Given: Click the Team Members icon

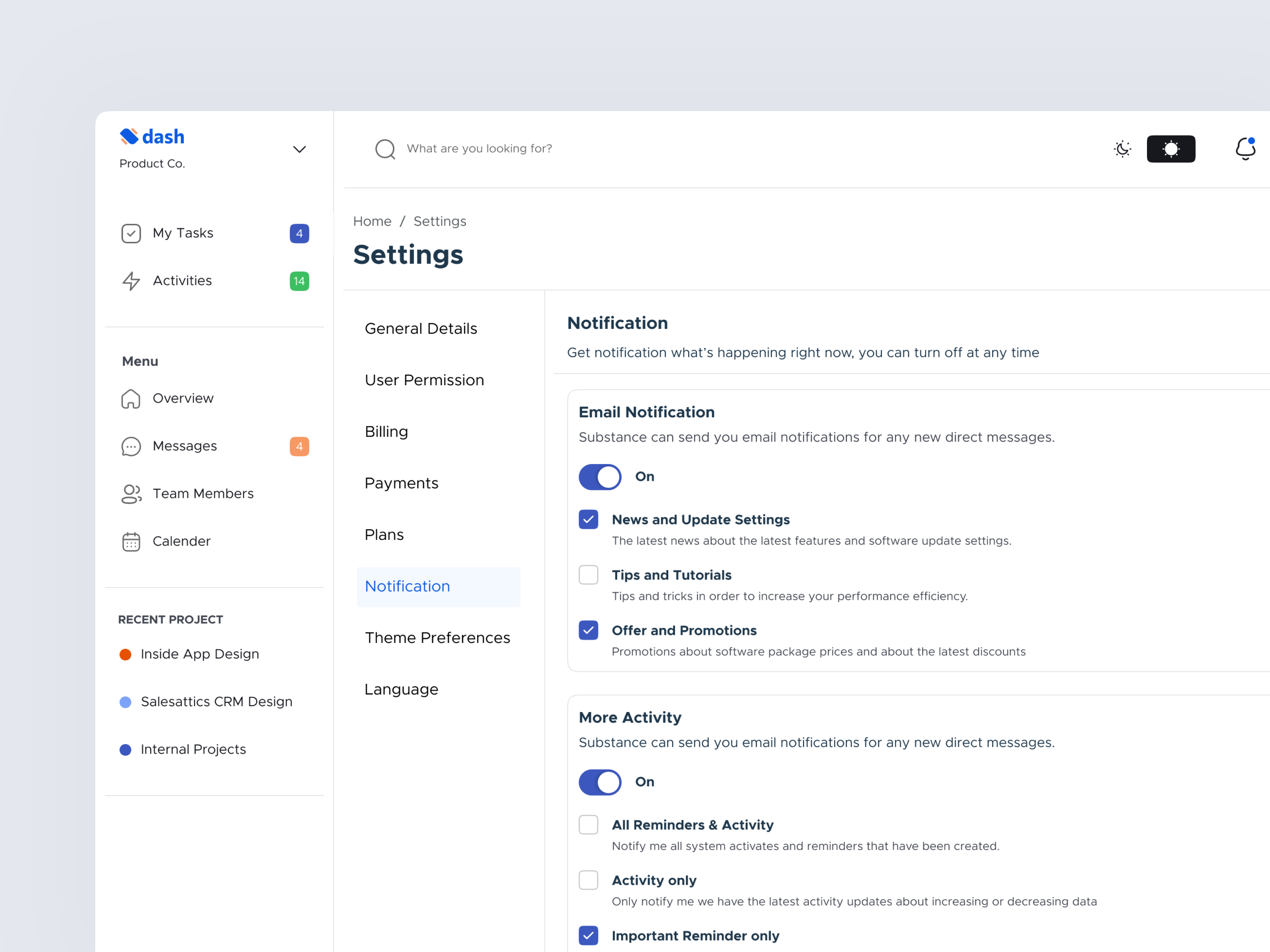Looking at the screenshot, I should coord(131,493).
